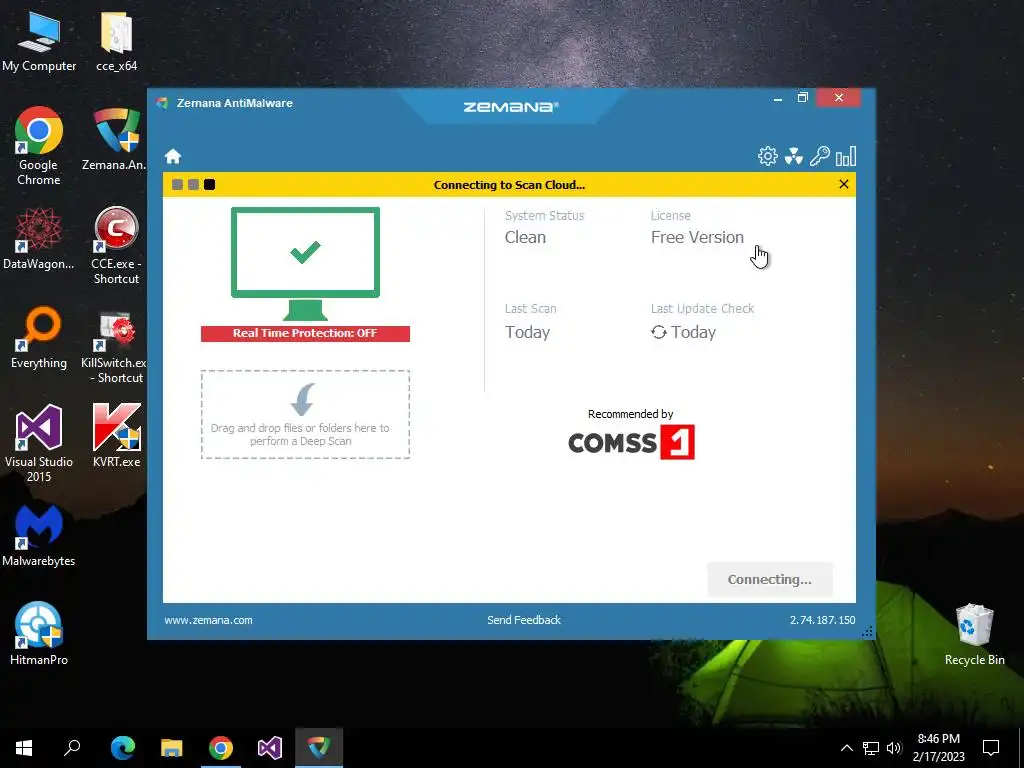The width and height of the screenshot is (1024, 768).
Task: Select the KillSwitch.exe shortcut icon
Action: (x=115, y=345)
